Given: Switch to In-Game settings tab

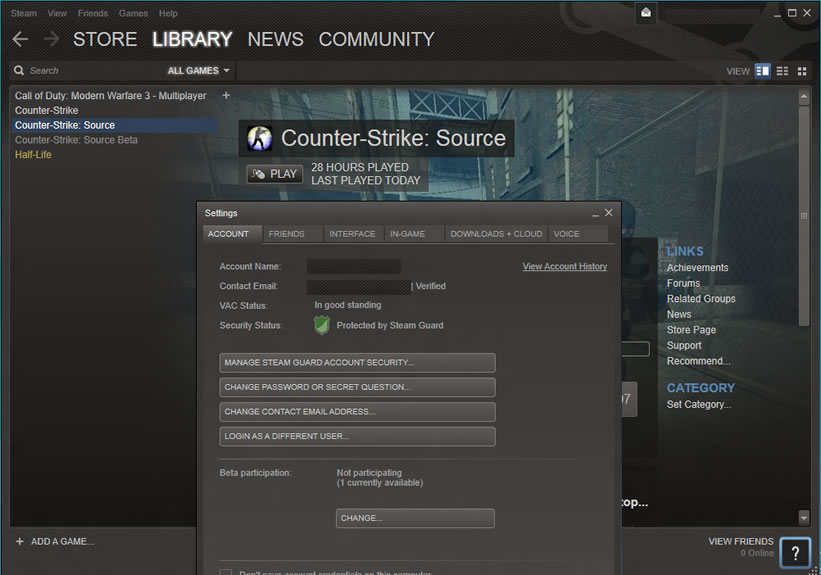Looking at the screenshot, I should [x=414, y=234].
